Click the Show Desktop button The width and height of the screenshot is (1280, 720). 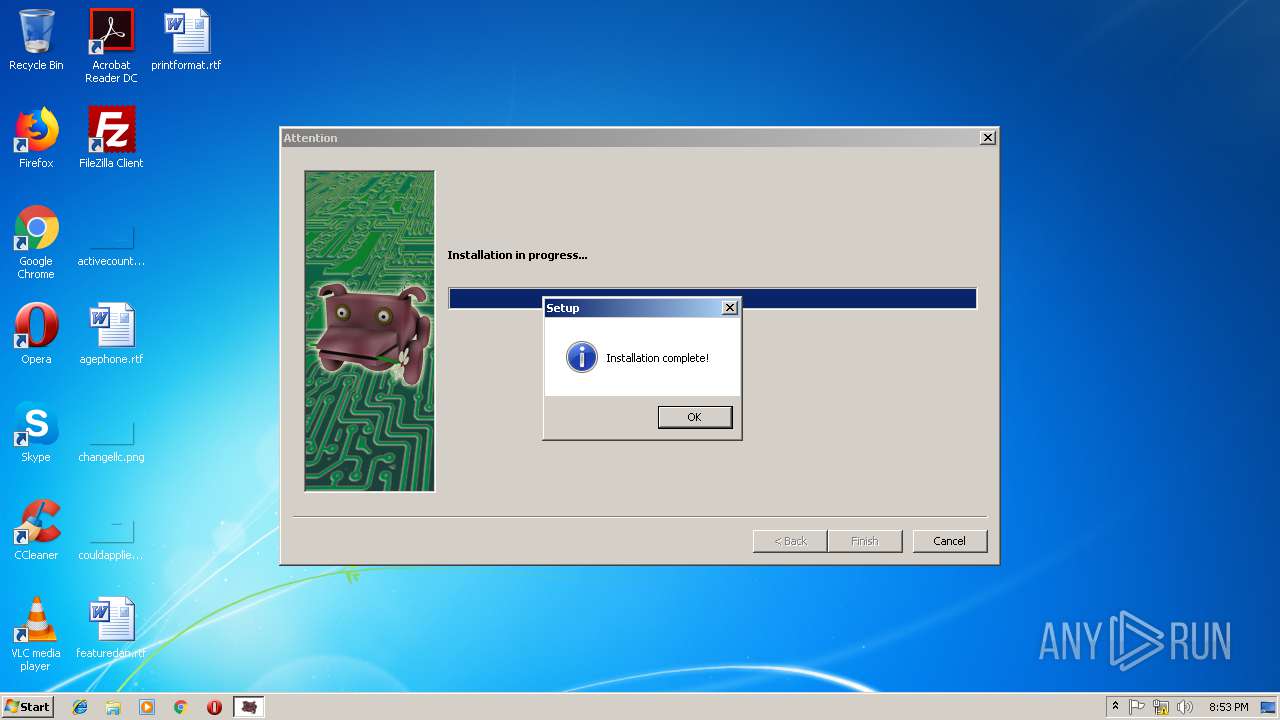1270,707
